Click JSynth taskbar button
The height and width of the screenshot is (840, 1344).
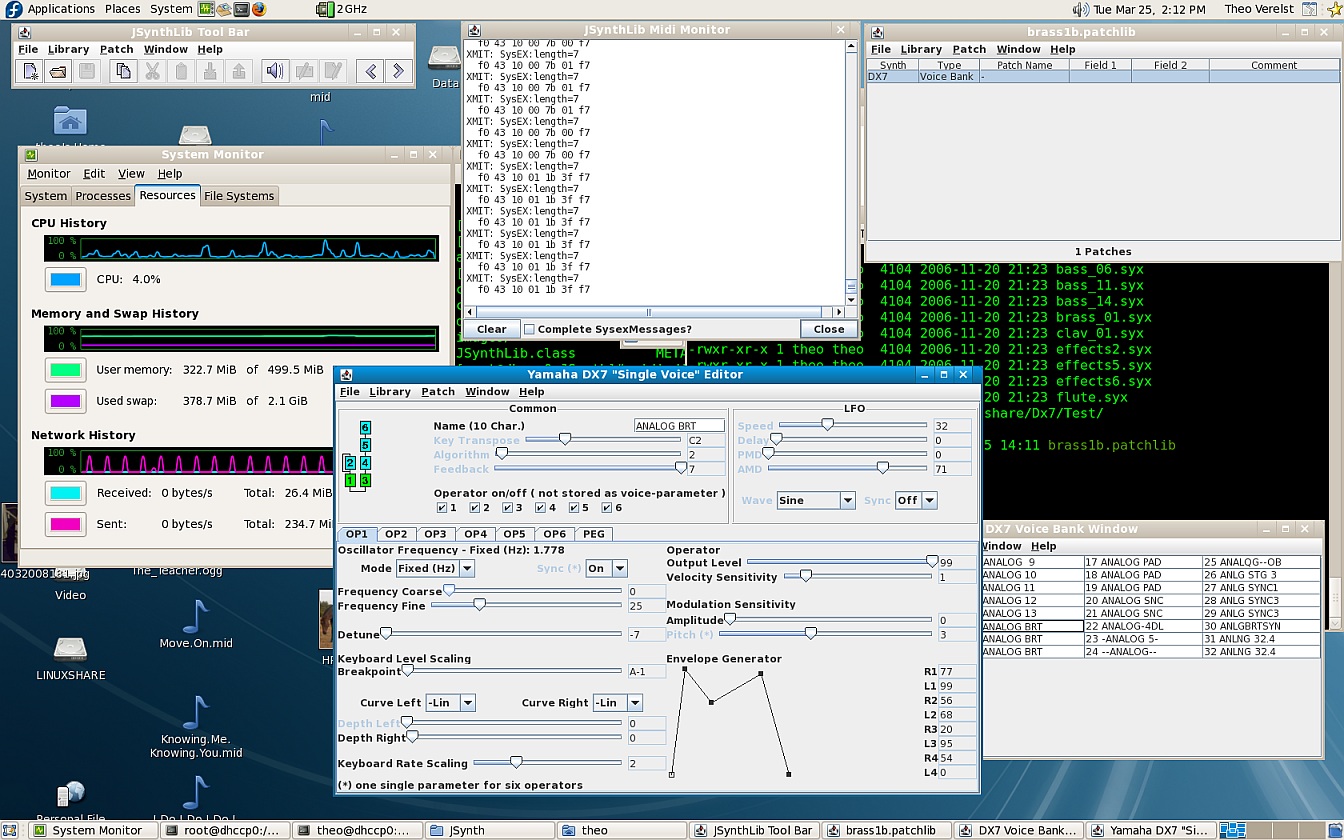[490, 830]
